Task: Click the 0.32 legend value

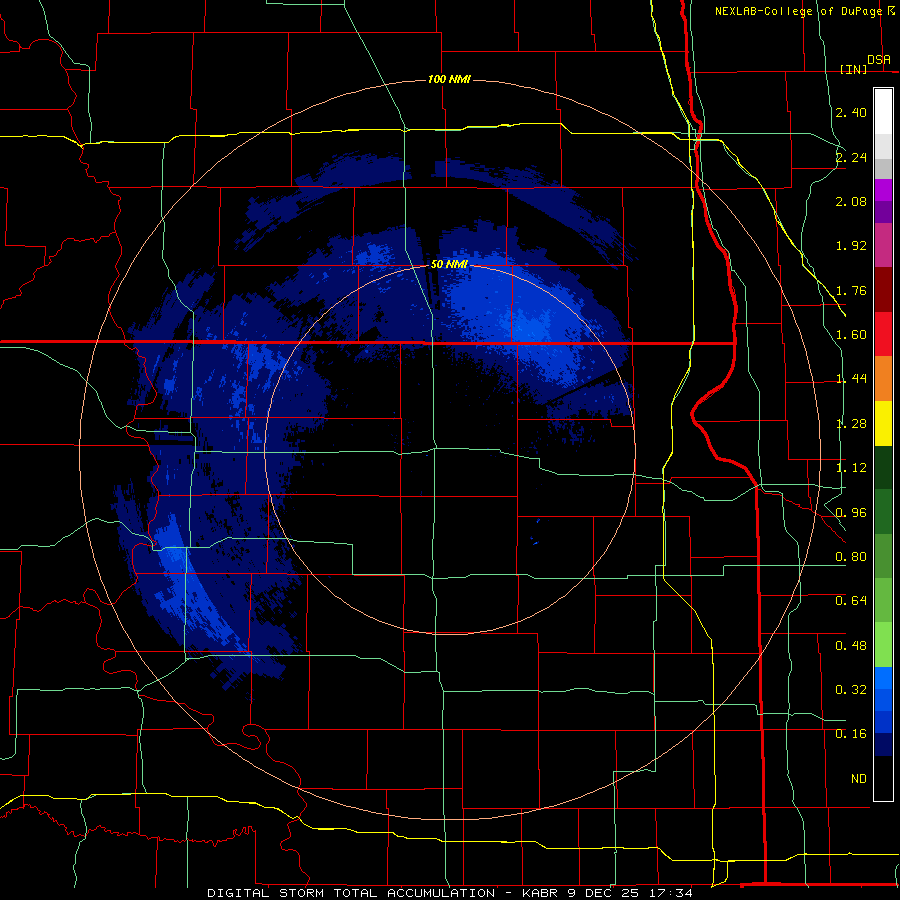Action: (x=851, y=689)
